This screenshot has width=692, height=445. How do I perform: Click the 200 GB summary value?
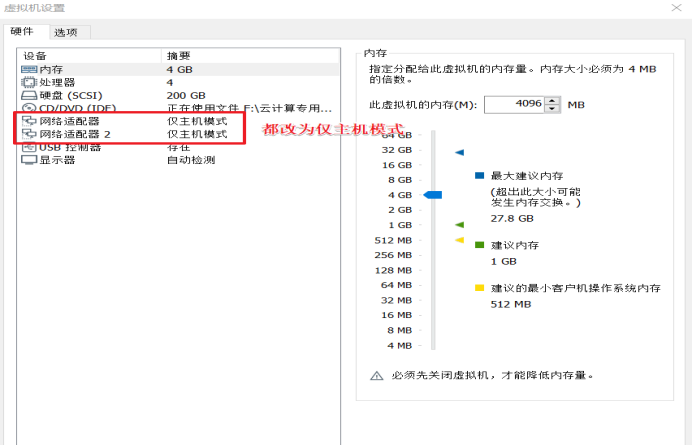tap(186, 95)
